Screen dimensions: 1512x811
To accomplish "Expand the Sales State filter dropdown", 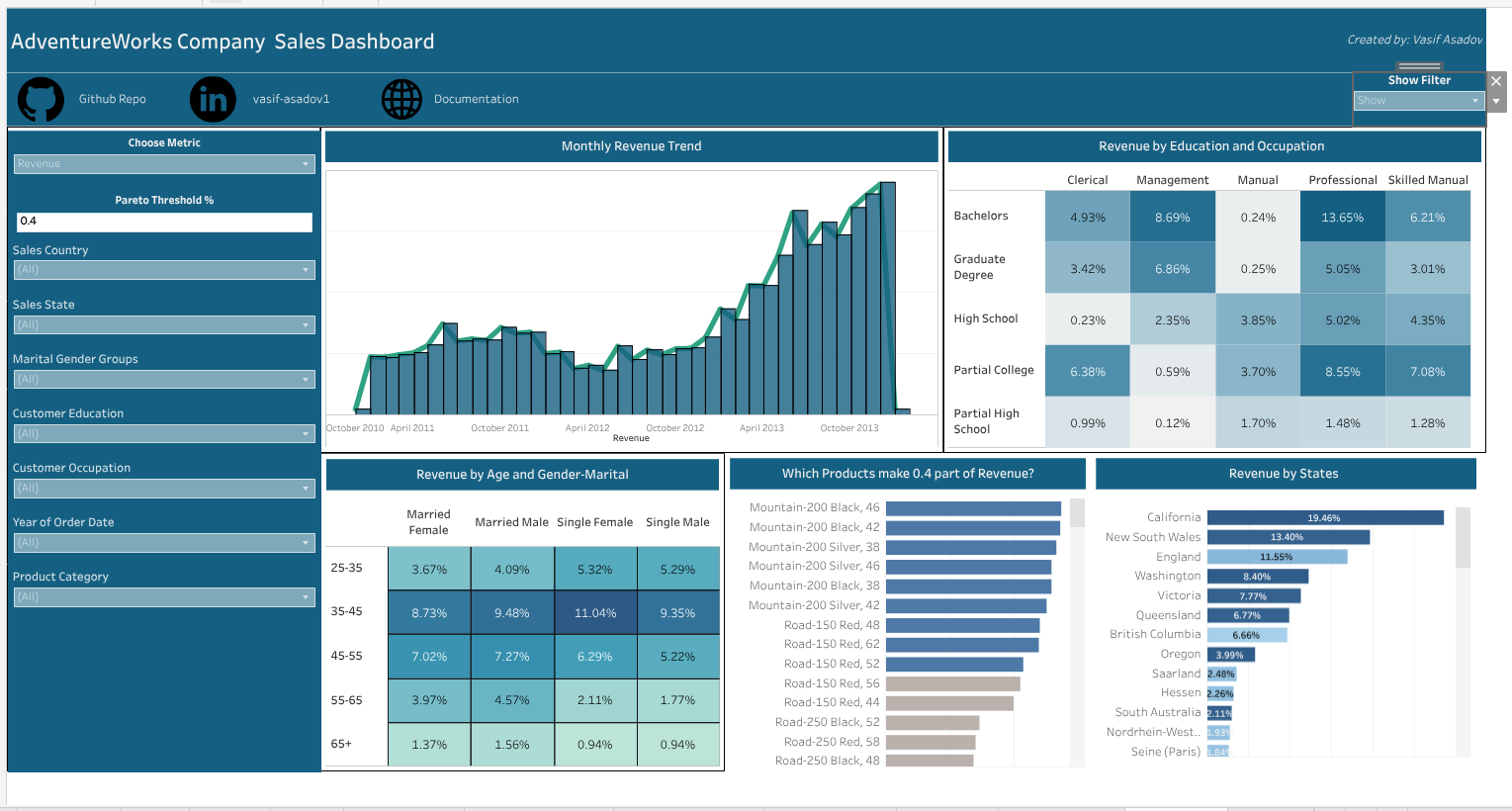I will point(164,324).
